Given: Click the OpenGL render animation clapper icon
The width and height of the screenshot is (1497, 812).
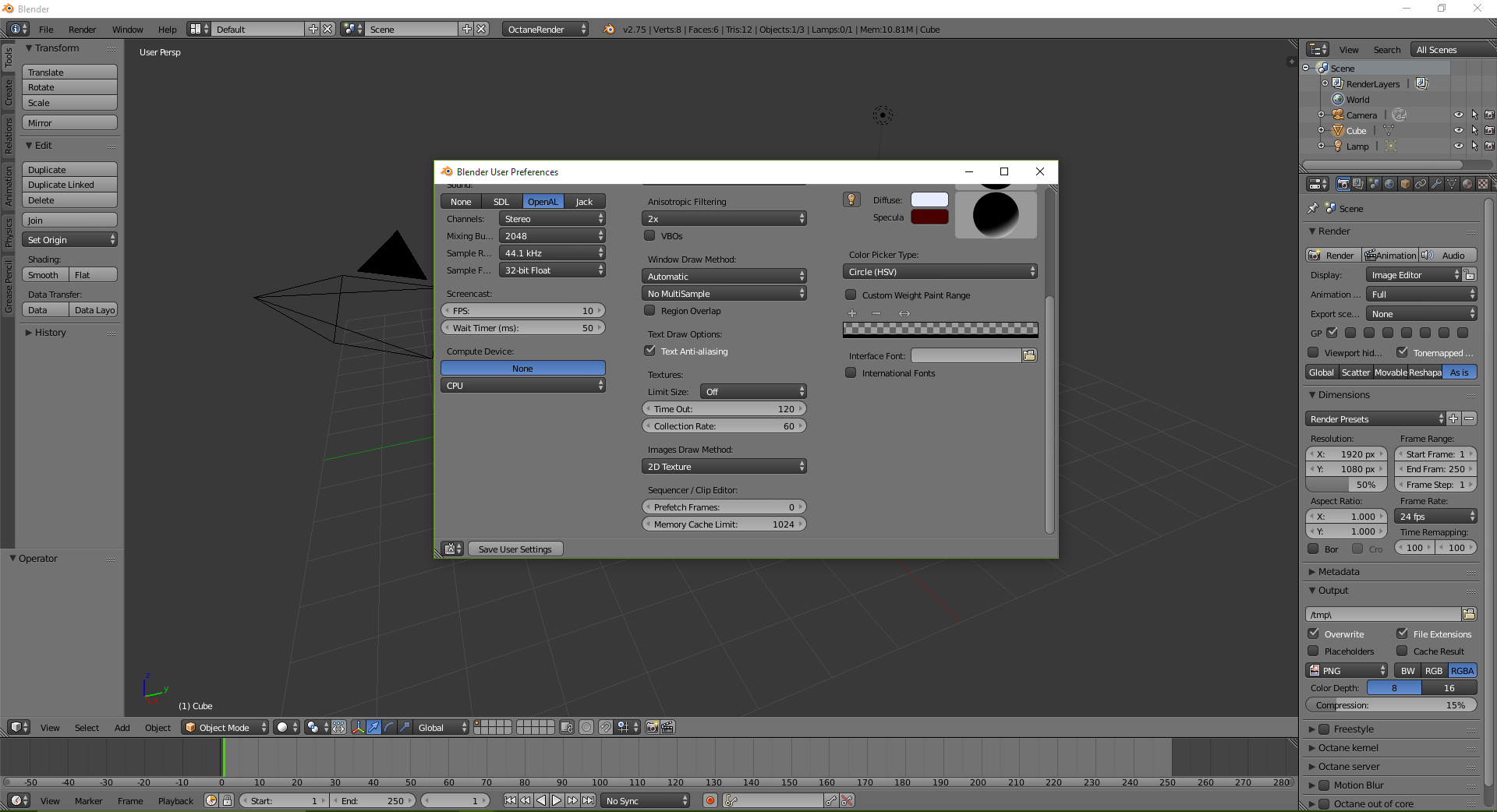Looking at the screenshot, I should [667, 727].
